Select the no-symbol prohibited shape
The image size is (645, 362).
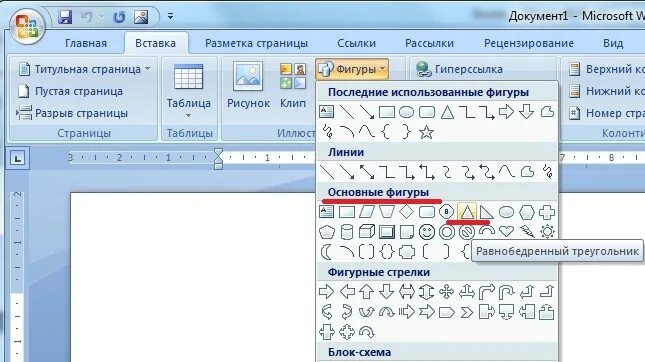pyautogui.click(x=466, y=232)
